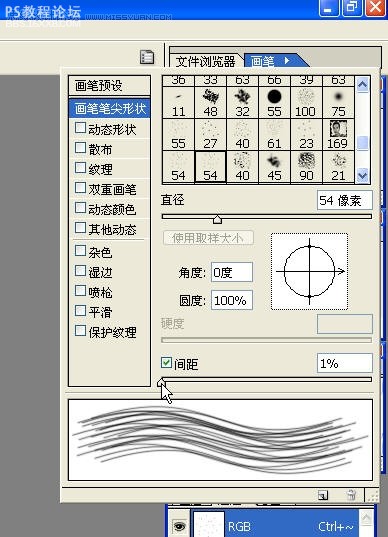Switch to the 文件浏览器 tab

point(205,62)
